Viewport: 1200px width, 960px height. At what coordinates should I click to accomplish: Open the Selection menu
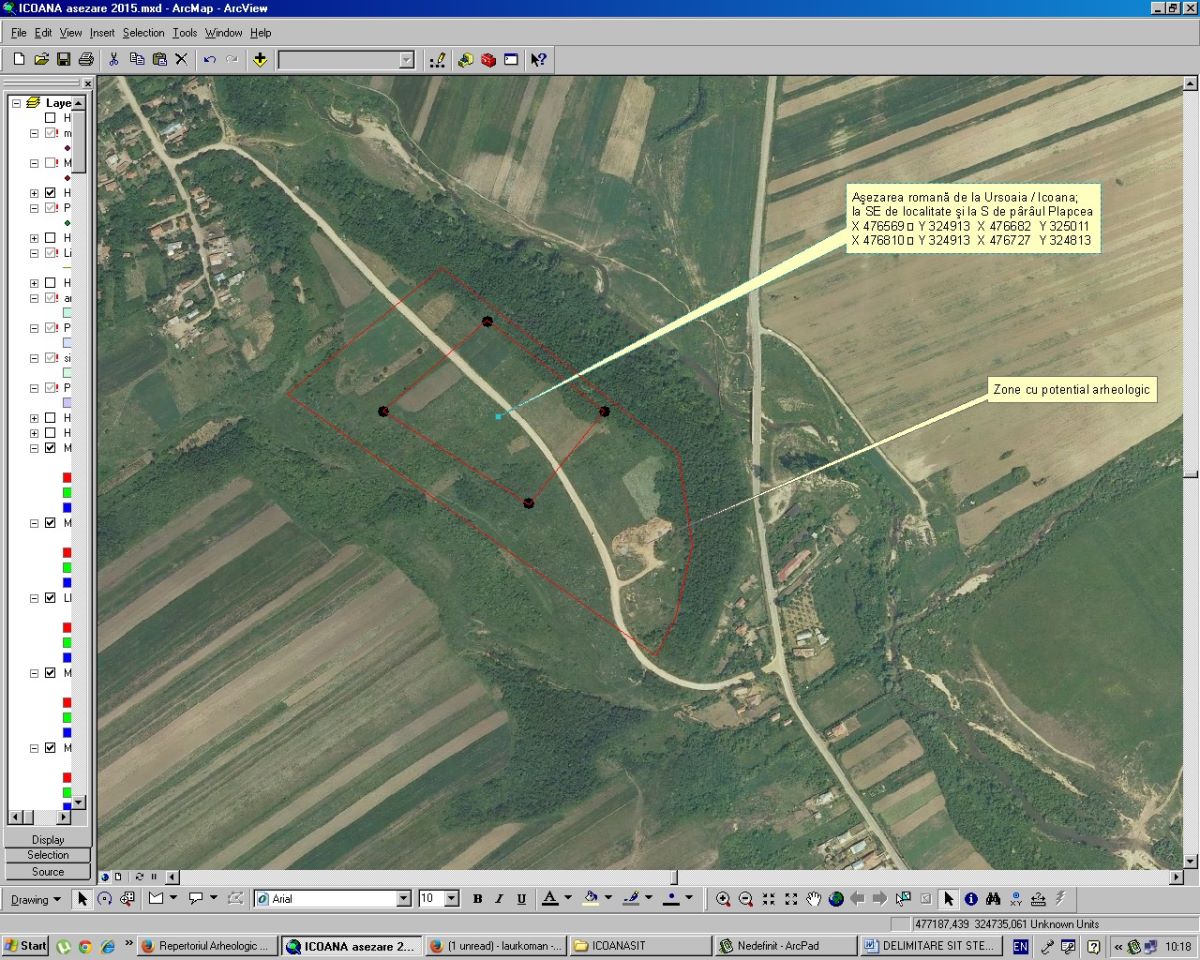pyautogui.click(x=143, y=33)
